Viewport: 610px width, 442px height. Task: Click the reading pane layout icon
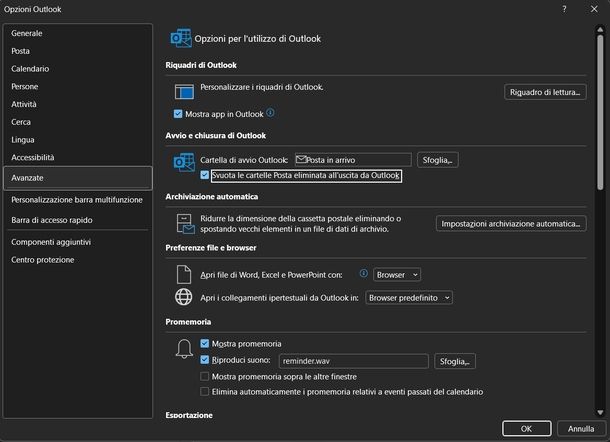coord(184,92)
